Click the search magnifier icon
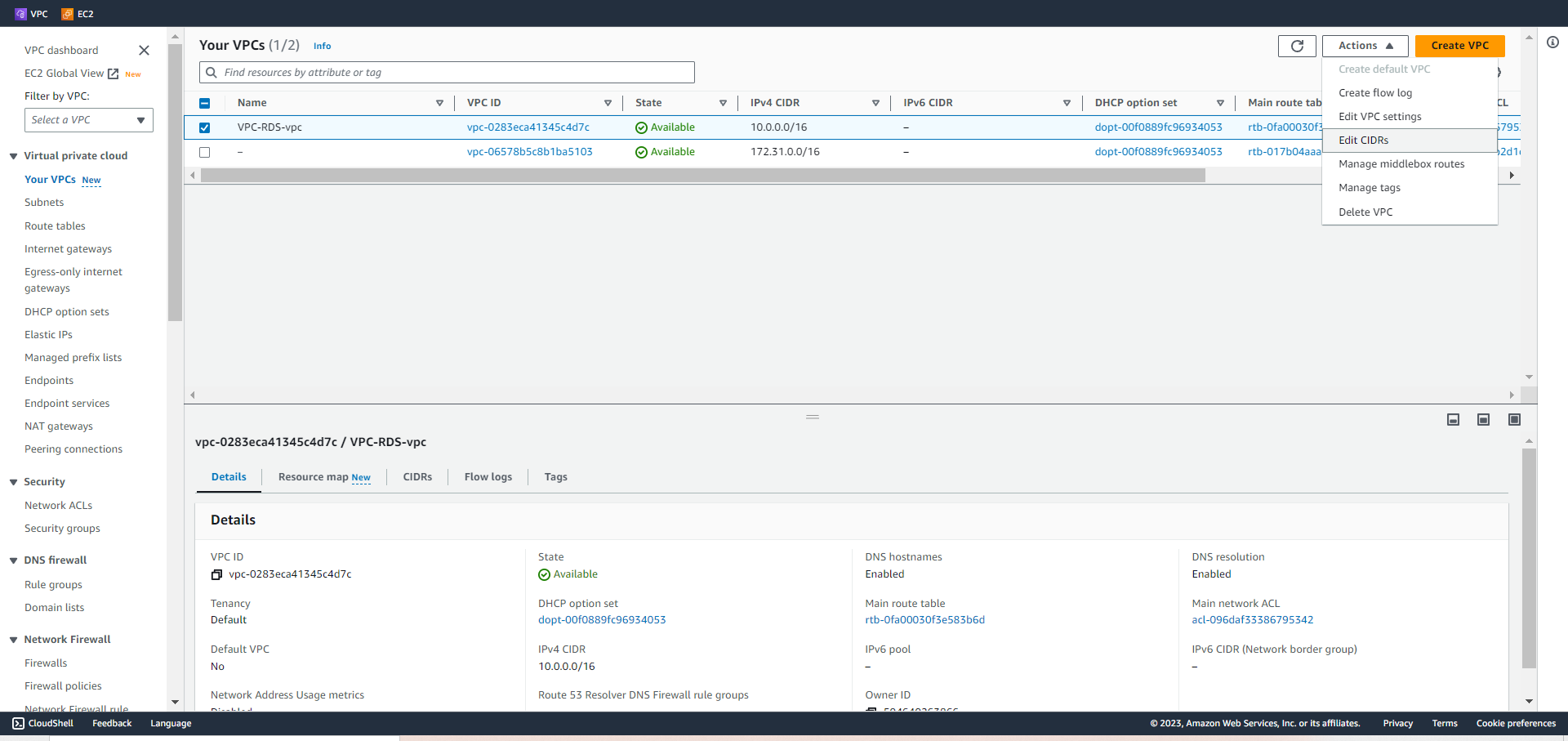The height and width of the screenshot is (741, 1568). coord(212,73)
